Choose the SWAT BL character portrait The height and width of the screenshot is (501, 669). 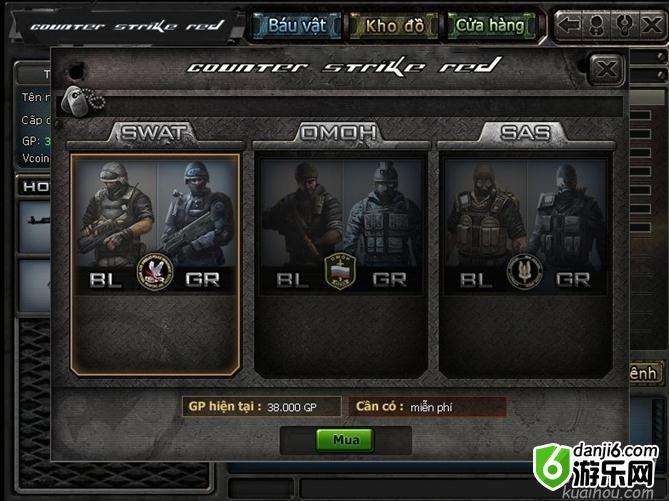[x=116, y=213]
